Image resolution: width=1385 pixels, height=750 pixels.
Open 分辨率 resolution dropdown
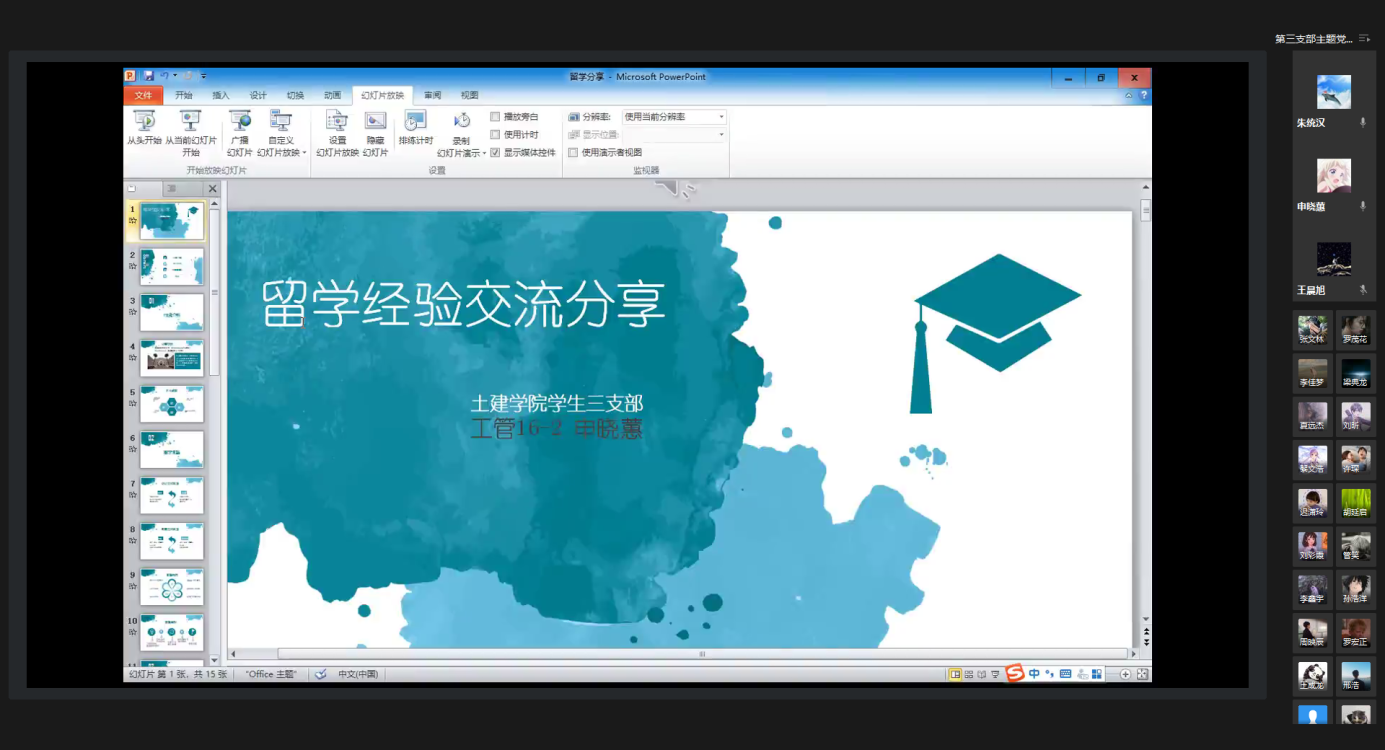coord(721,117)
